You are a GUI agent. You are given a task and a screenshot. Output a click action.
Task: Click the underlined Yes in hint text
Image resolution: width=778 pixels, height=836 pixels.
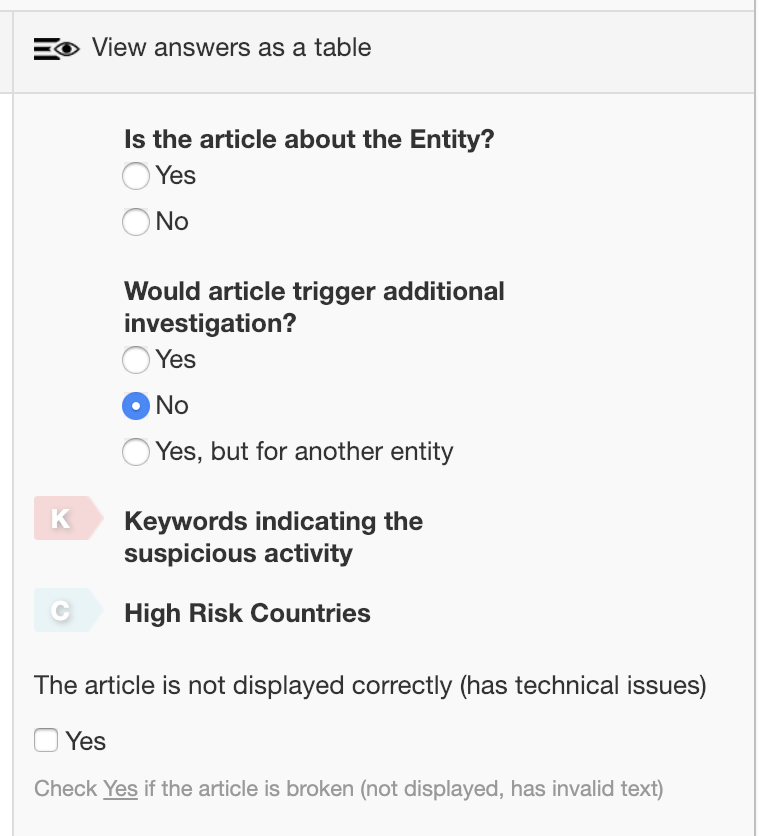[x=121, y=789]
